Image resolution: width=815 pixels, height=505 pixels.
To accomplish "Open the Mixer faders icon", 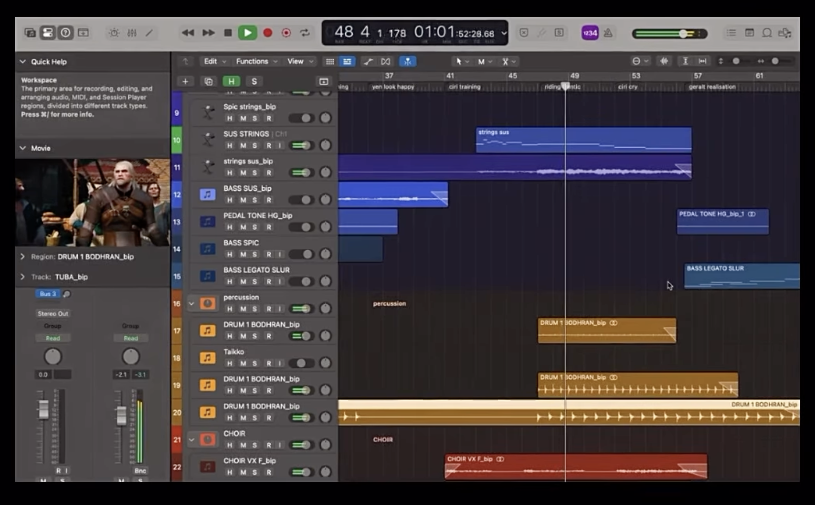I will pyautogui.click(x=132, y=33).
